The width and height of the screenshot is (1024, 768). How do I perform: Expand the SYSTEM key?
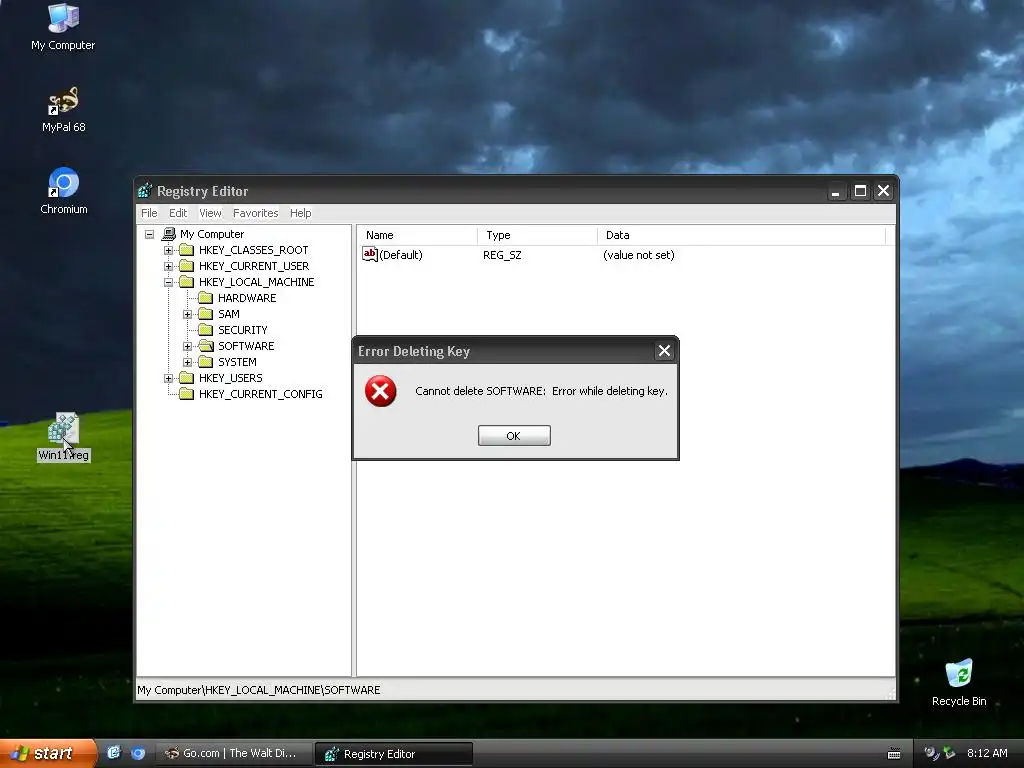(x=187, y=362)
